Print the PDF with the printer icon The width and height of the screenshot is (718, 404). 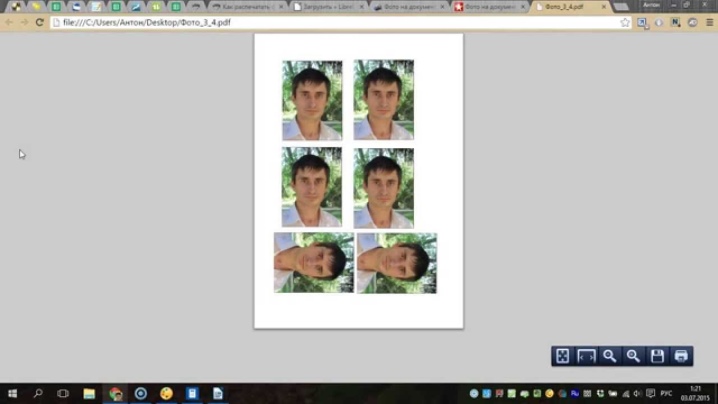681,356
